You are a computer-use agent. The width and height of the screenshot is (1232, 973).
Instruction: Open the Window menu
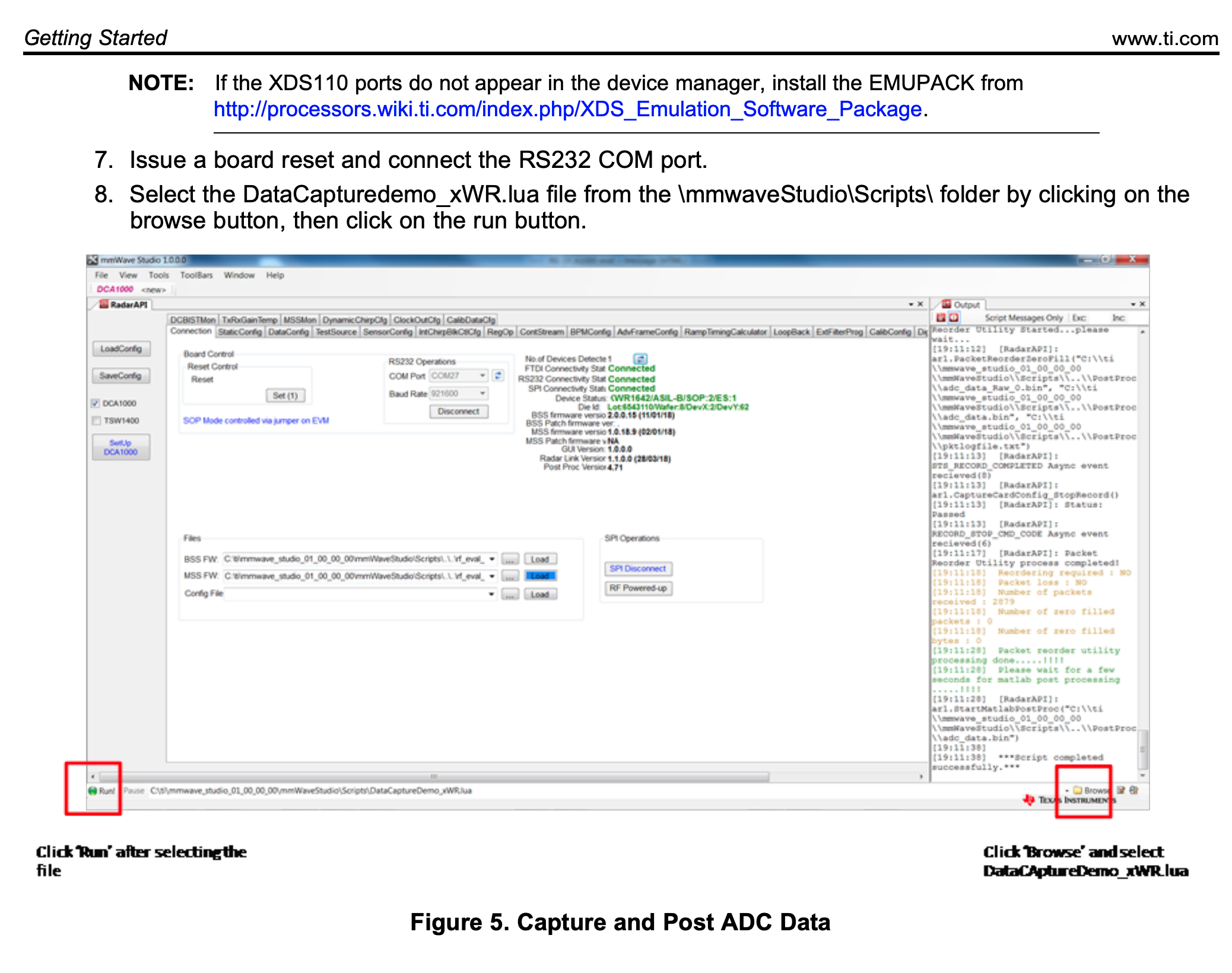click(239, 275)
